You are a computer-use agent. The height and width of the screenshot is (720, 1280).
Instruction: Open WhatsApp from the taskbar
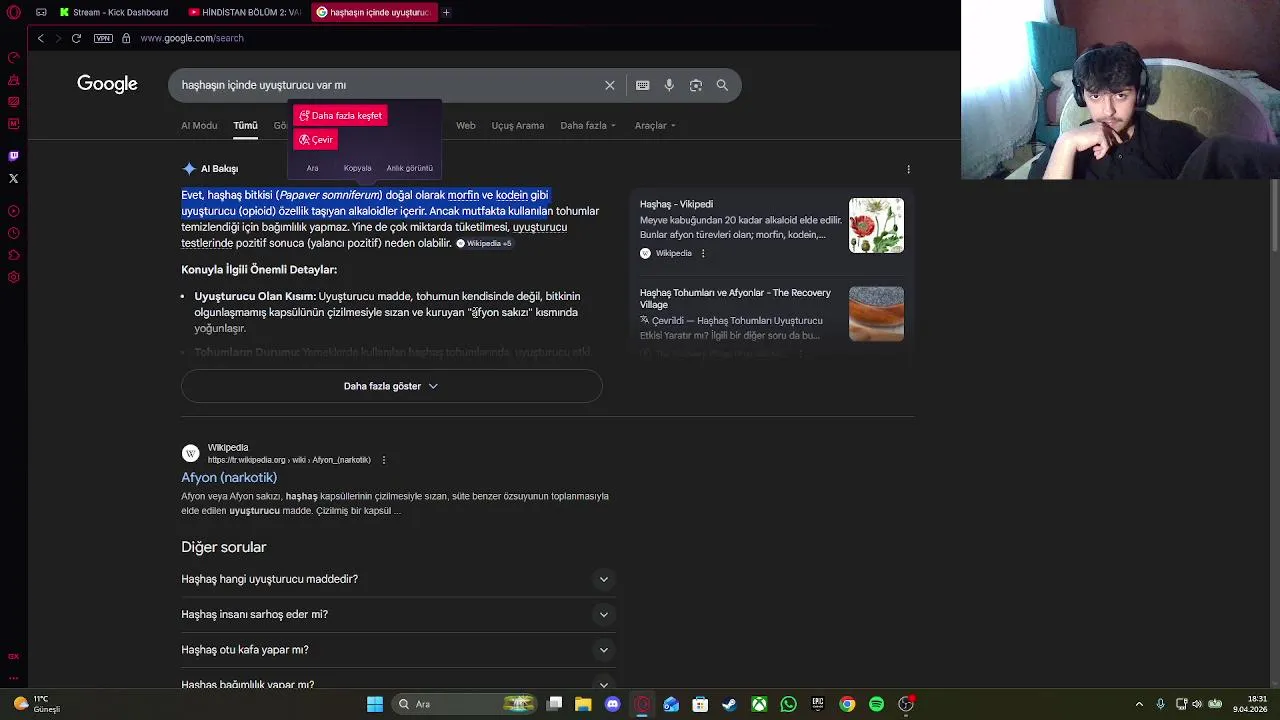point(788,704)
